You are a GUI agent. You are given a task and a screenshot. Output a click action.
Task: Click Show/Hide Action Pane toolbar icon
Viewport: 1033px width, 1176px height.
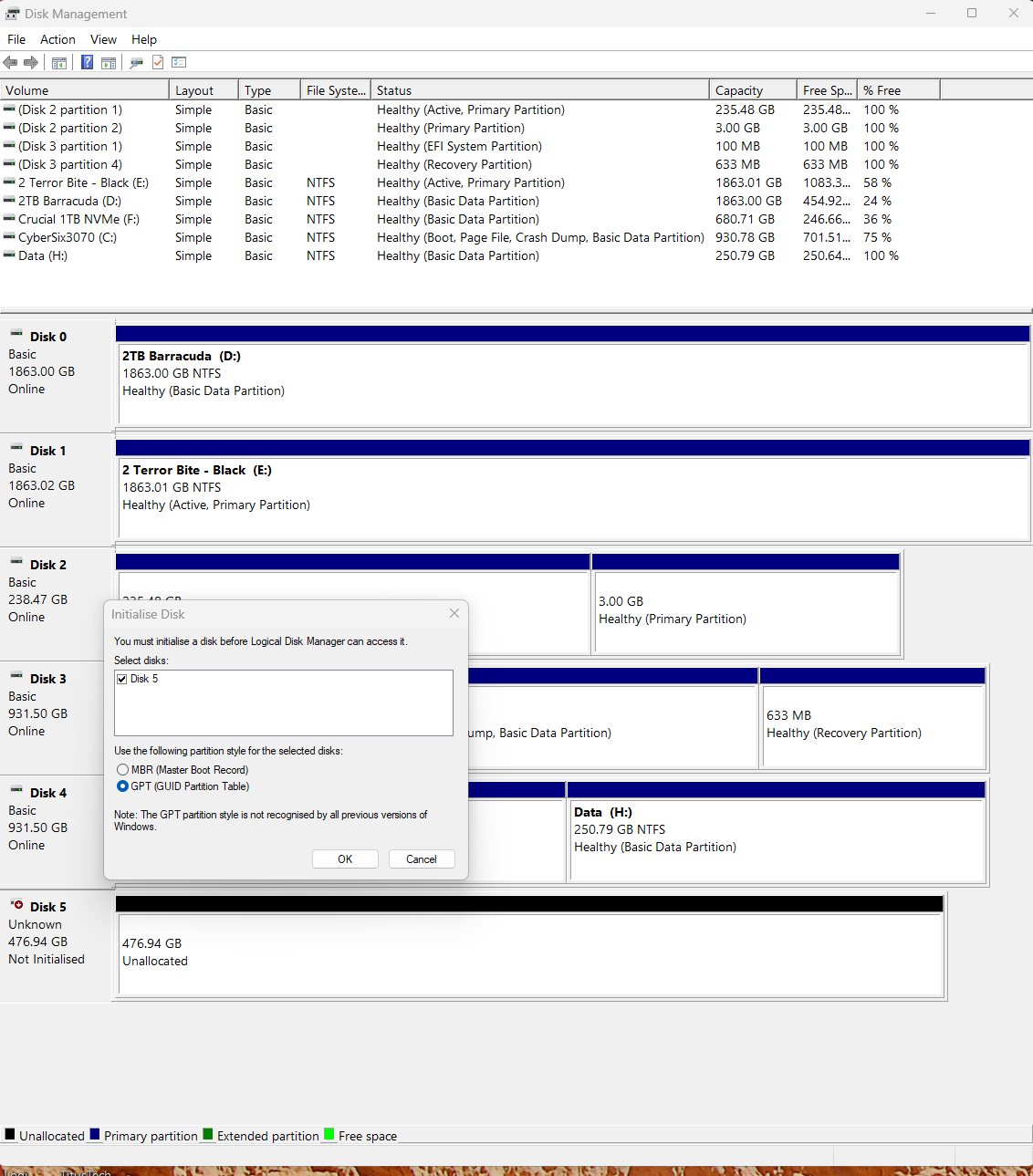(109, 62)
